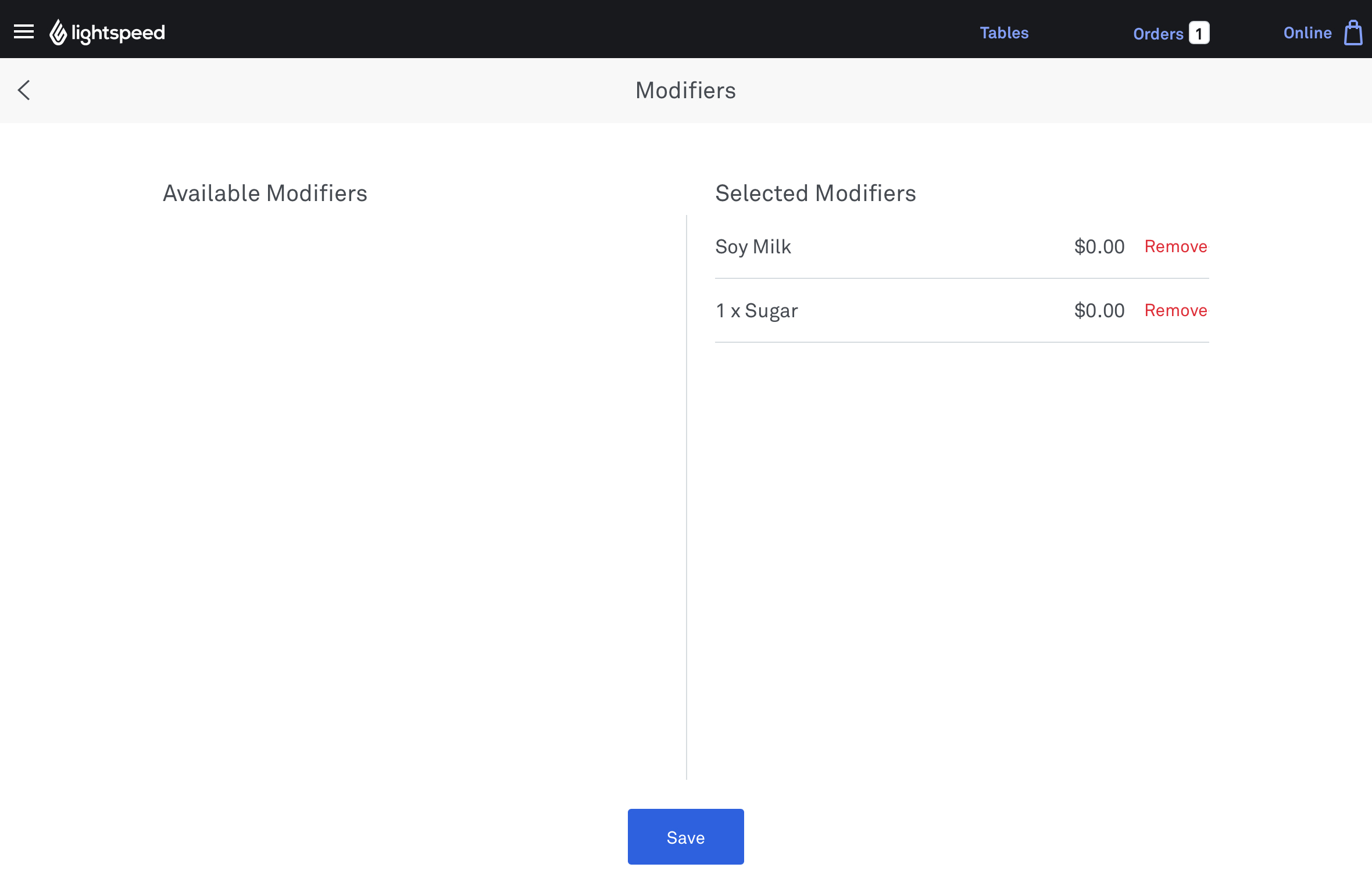Open the Orders tab
Screen dimensions: 1372x896
(1157, 34)
